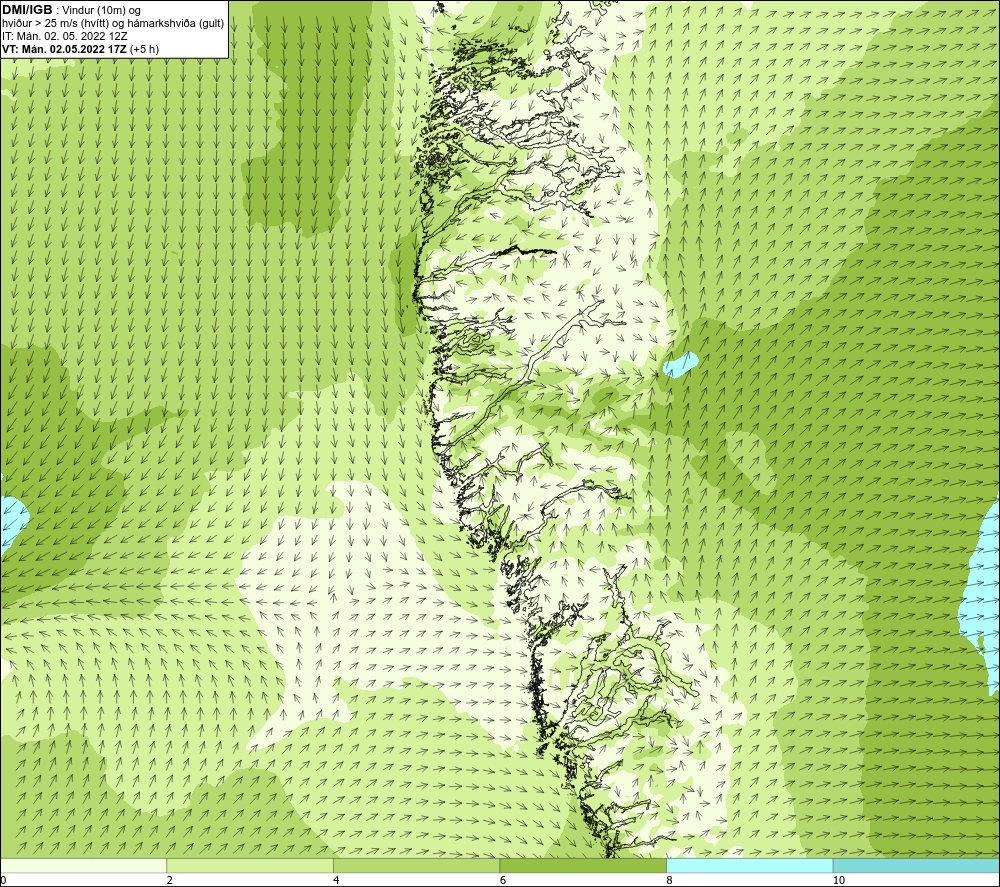Select the palest 0–2 m/s legend swatch
This screenshot has height=887, width=1000.
coord(84,865)
